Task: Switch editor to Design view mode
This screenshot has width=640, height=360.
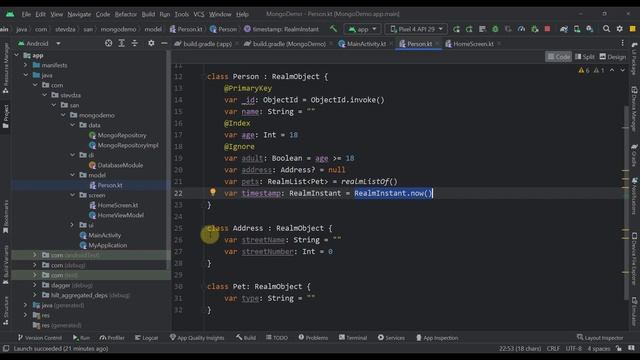Action: point(613,57)
